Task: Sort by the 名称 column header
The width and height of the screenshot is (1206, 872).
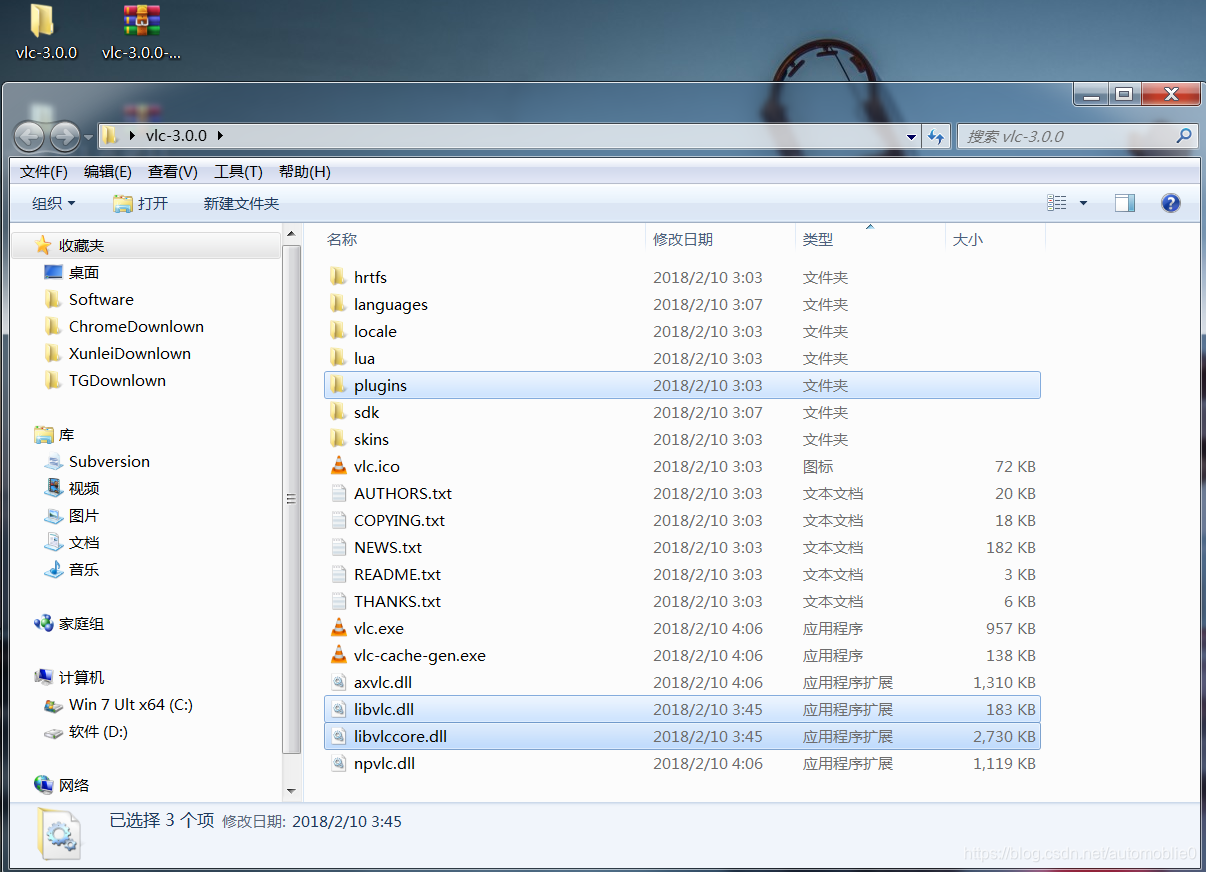Action: tap(342, 239)
